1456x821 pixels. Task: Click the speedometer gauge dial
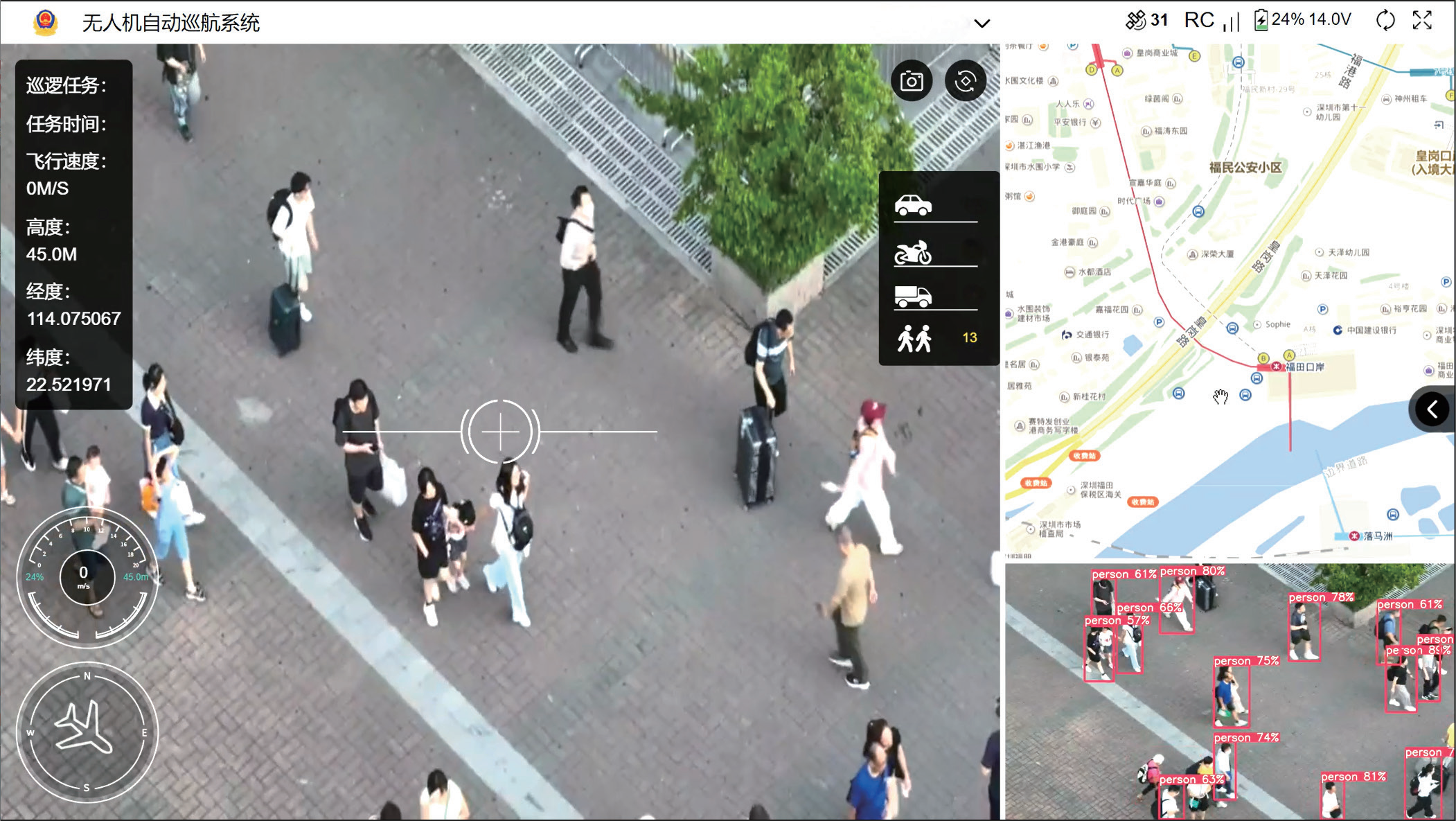tap(87, 576)
